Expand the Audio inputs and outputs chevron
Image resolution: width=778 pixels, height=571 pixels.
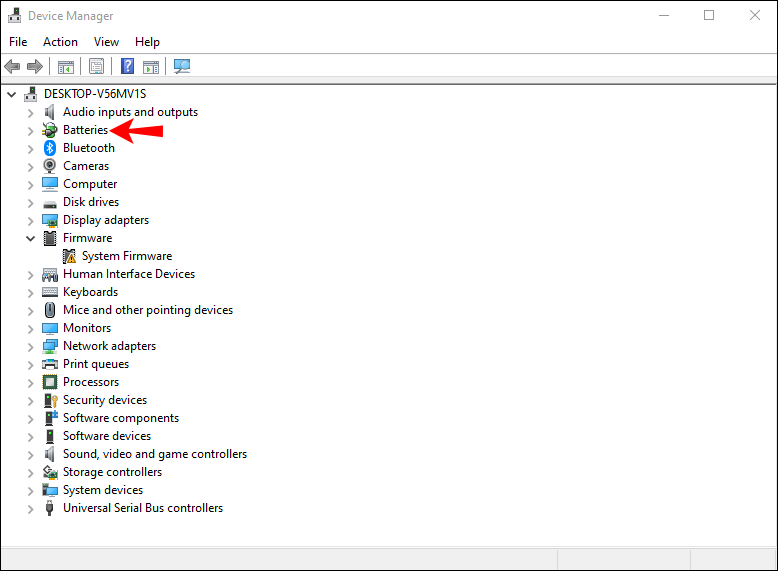pyautogui.click(x=31, y=113)
